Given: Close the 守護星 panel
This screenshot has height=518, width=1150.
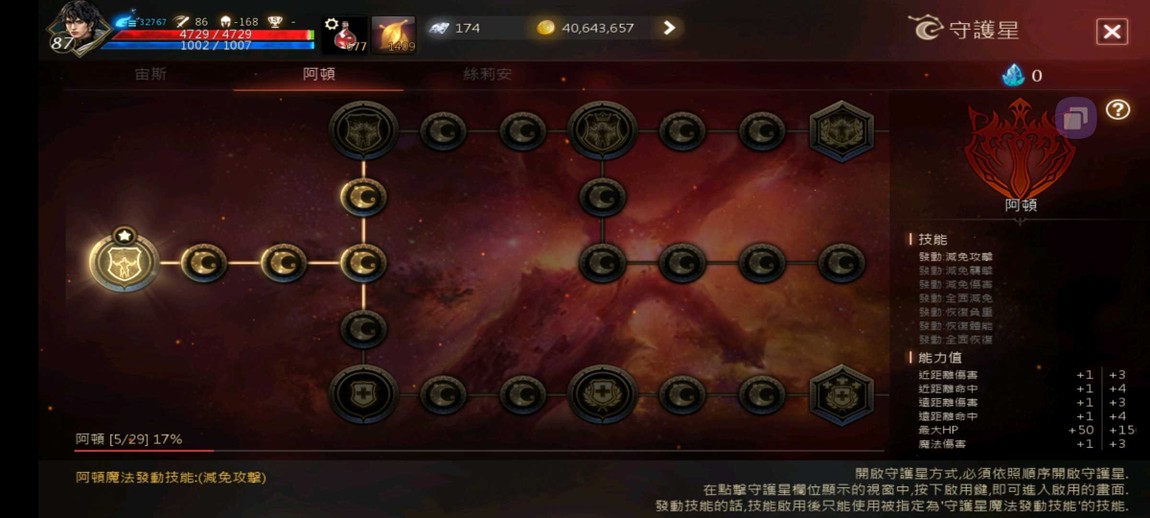Looking at the screenshot, I should (1112, 32).
